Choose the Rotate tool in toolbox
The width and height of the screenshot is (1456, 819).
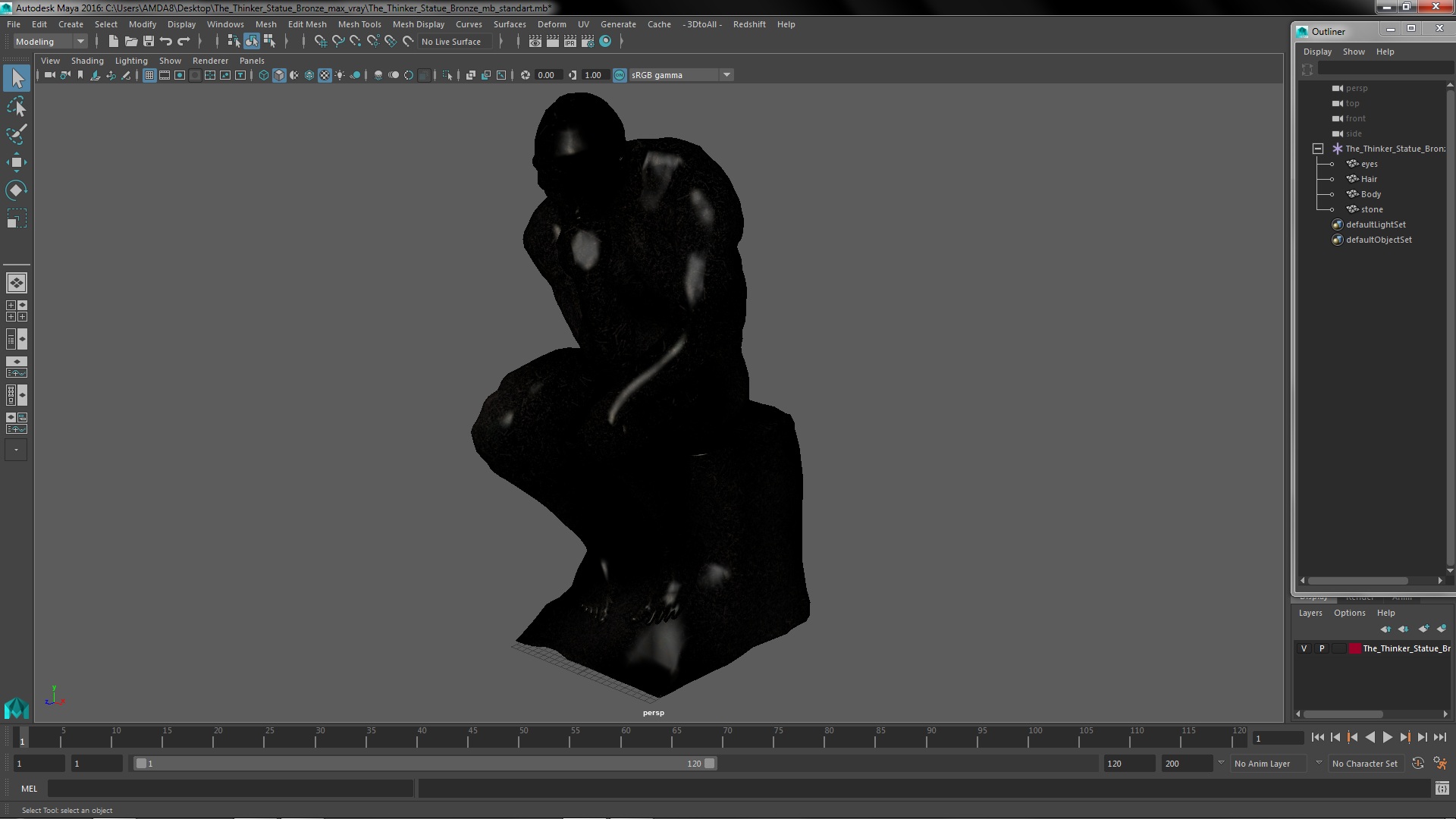(x=17, y=190)
